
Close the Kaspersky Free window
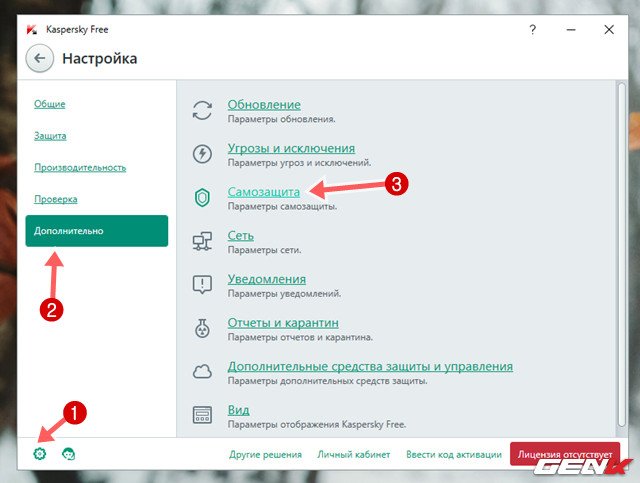(x=609, y=29)
